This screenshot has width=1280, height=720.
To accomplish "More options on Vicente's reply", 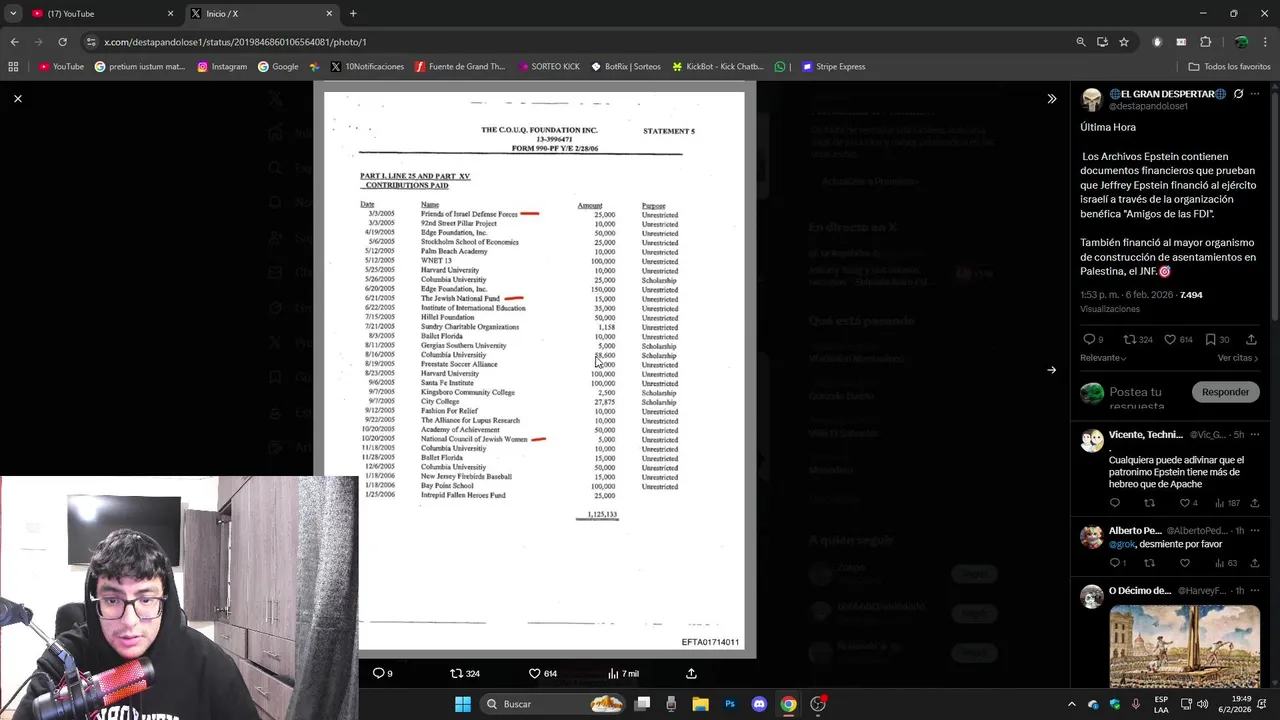I will pyautogui.click(x=1255, y=435).
